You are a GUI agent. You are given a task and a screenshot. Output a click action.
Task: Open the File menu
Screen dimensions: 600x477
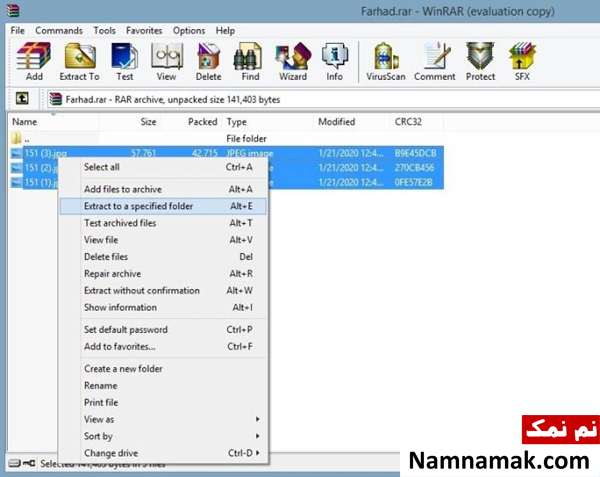18,30
